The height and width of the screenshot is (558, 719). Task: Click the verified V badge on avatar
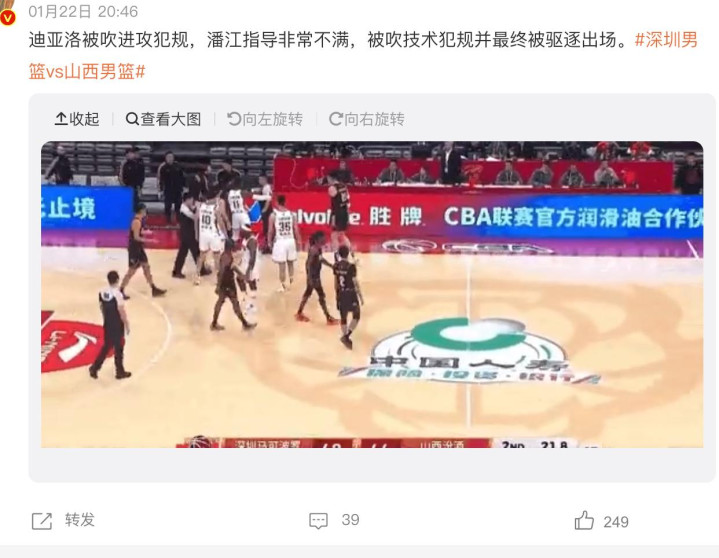point(8,17)
